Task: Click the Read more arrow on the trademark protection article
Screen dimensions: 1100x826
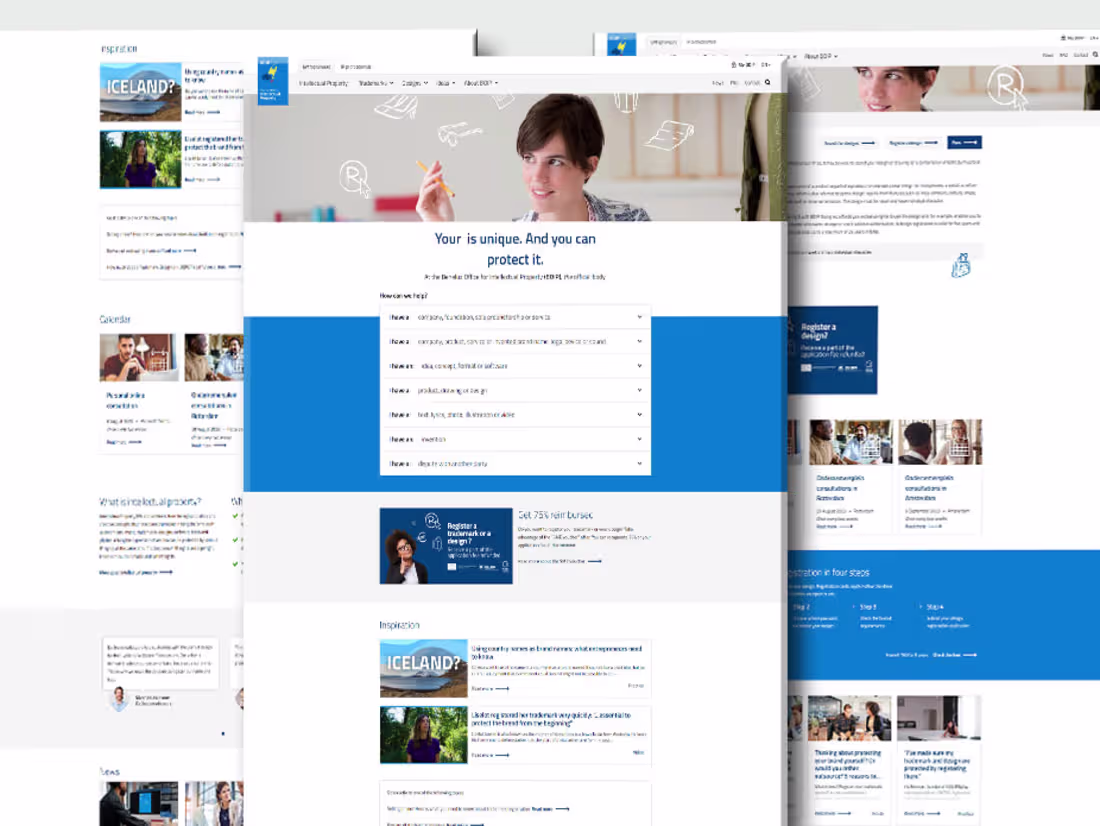Action: click(502, 754)
